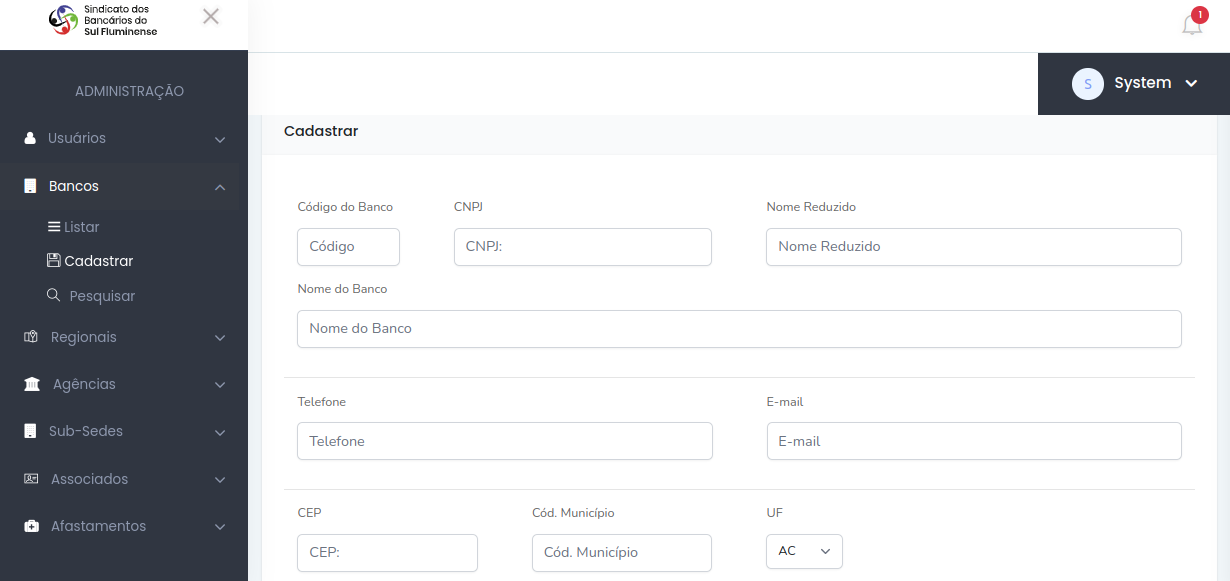Click the Sindicato dos Bancários logo
The width and height of the screenshot is (1230, 581).
coord(104,20)
